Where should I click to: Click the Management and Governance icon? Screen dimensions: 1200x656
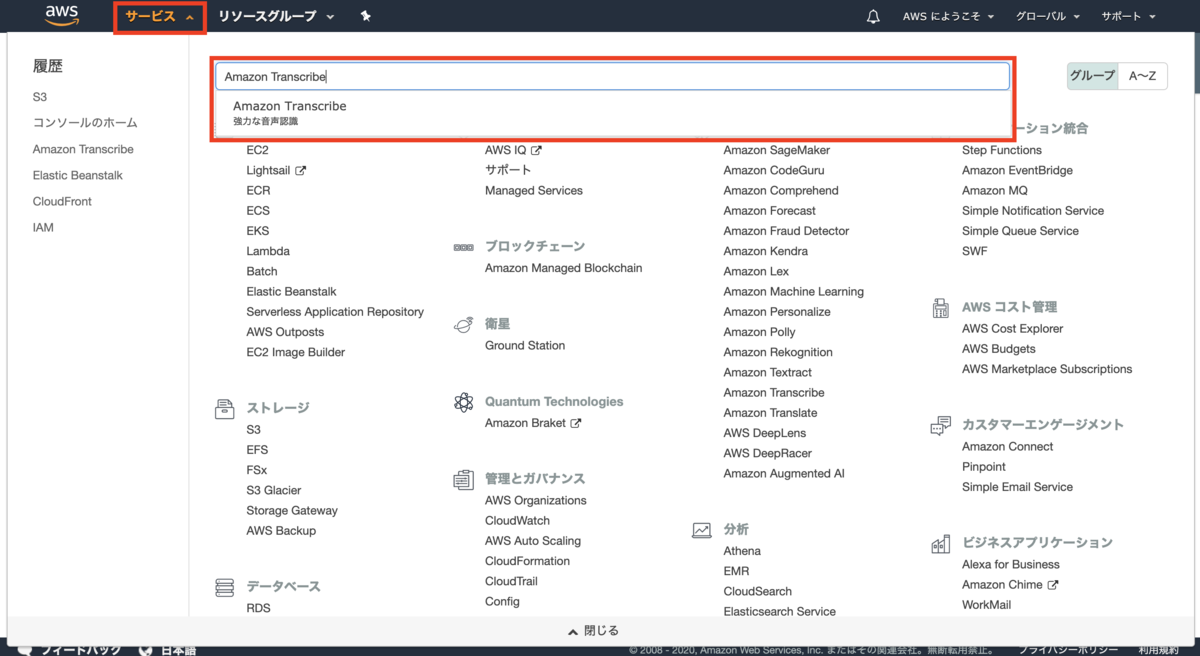[x=463, y=479]
